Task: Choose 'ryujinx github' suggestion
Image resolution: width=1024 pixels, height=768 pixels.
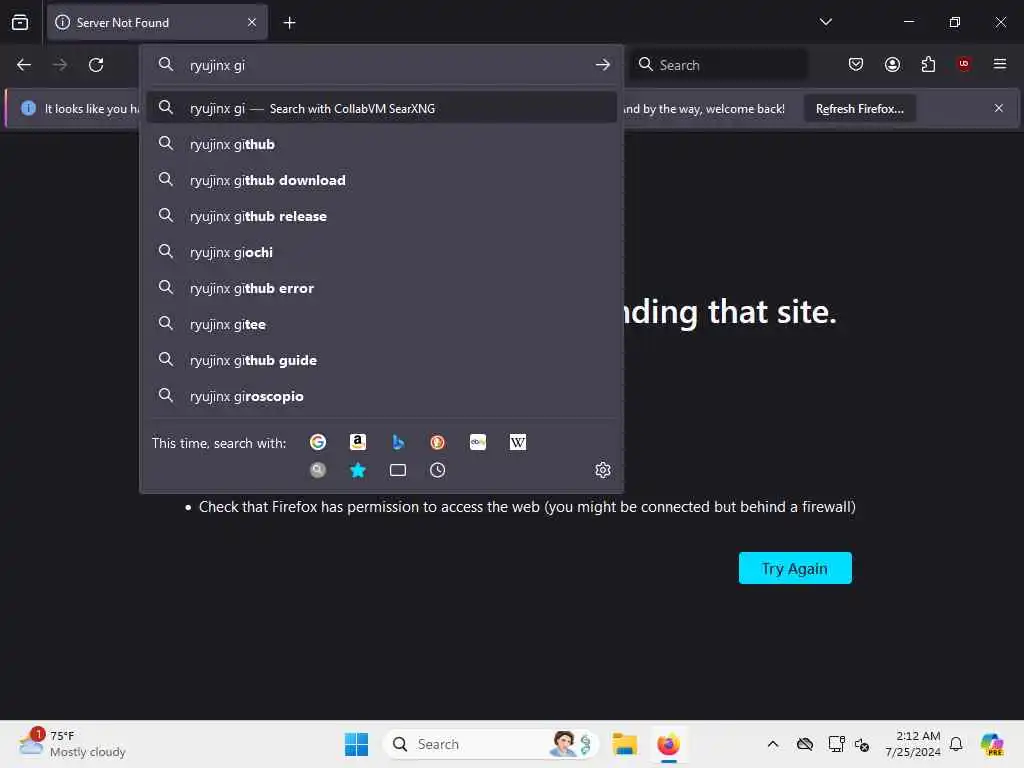Action: (382, 144)
